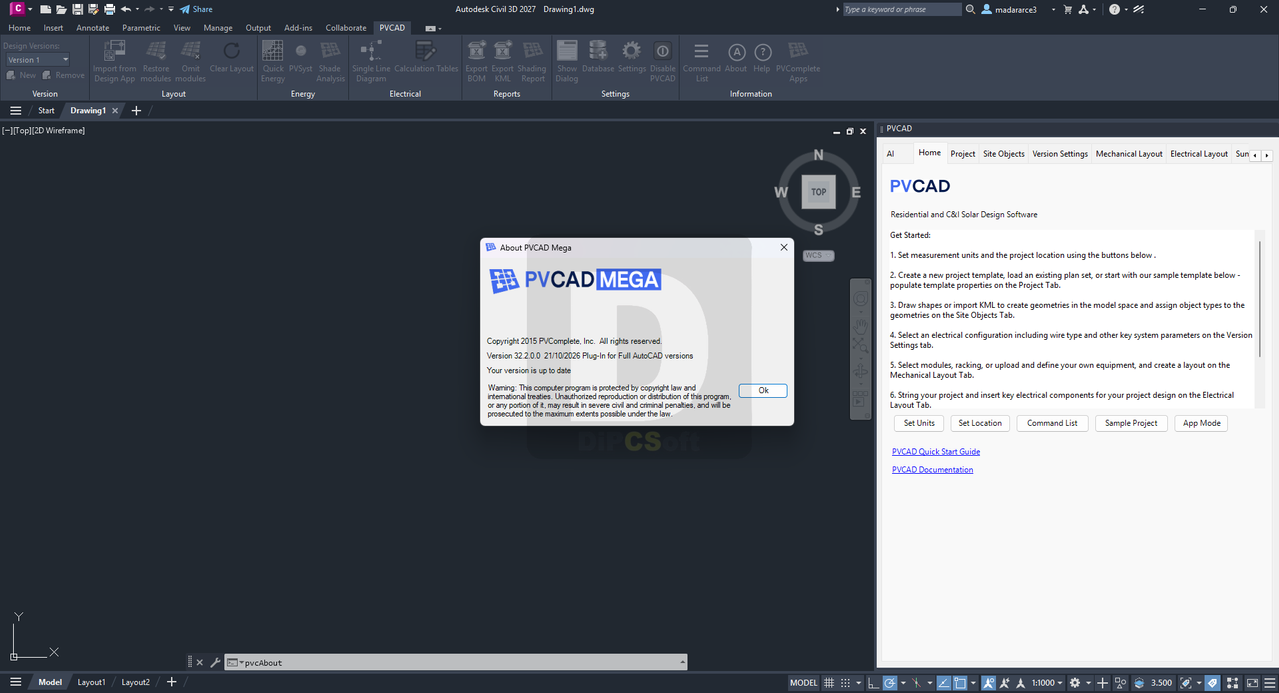Open the Help question mark icon in title bar

pos(1115,9)
